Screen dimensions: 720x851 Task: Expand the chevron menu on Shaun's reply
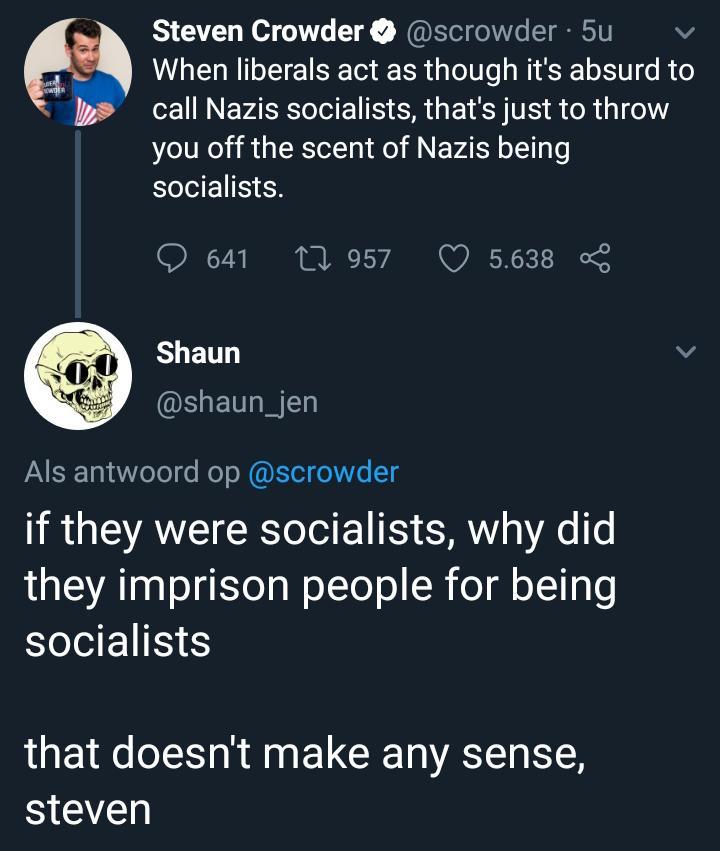(x=685, y=353)
